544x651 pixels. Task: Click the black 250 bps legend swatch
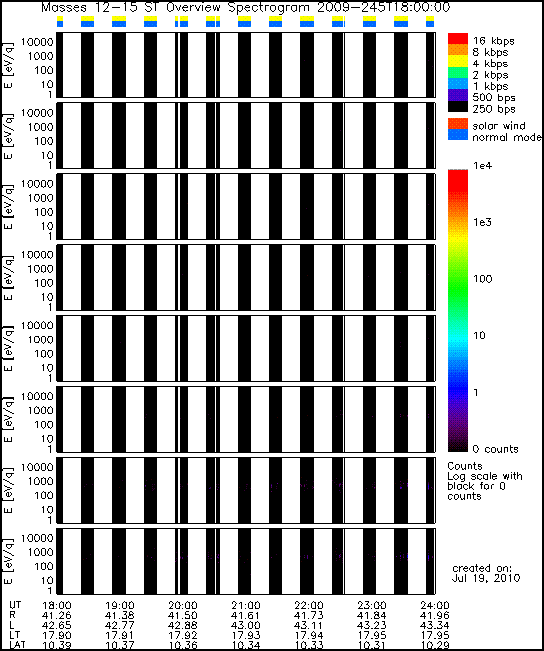click(458, 107)
